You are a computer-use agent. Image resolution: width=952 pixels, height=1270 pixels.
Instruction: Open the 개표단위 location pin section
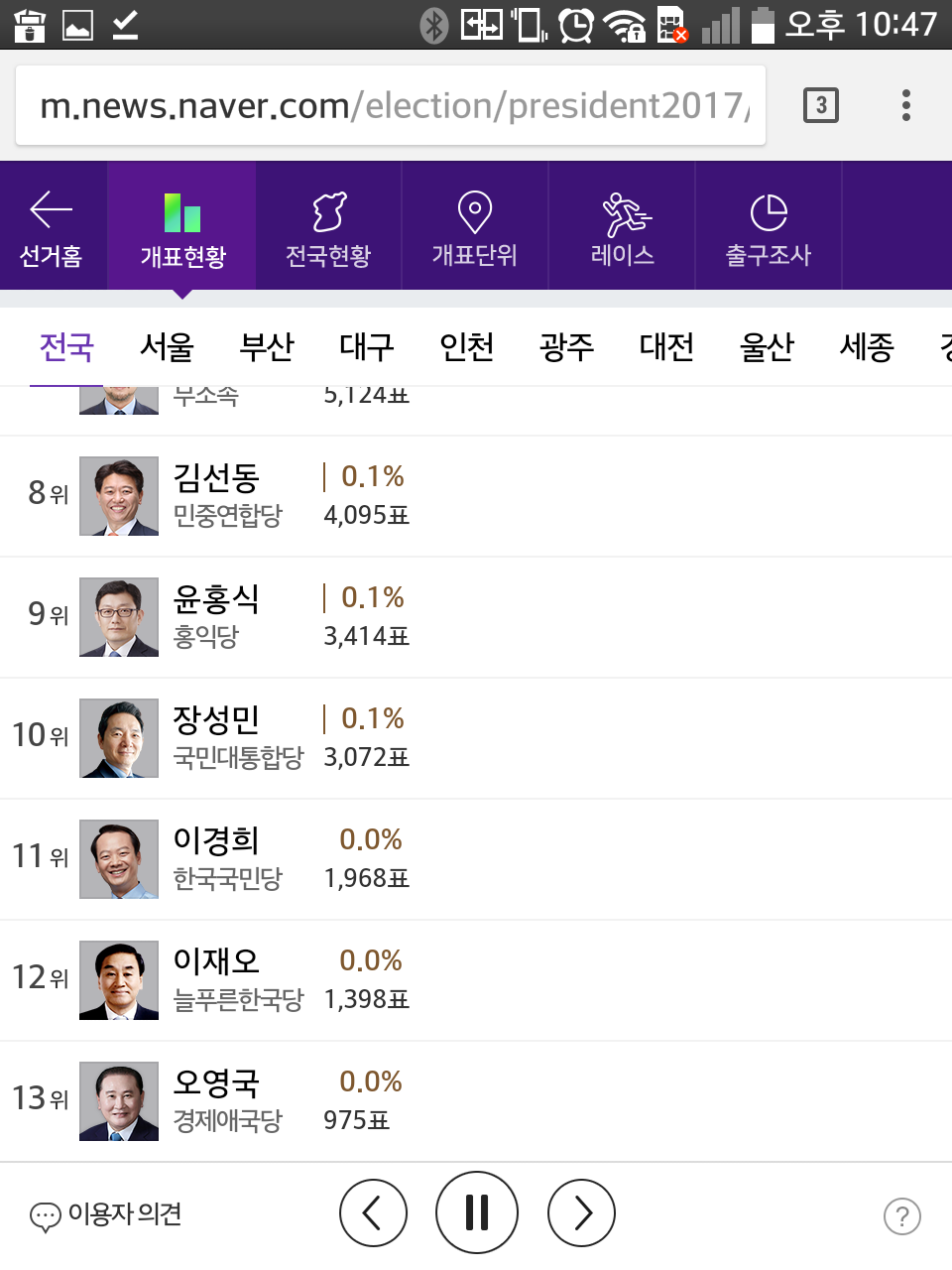click(x=474, y=227)
